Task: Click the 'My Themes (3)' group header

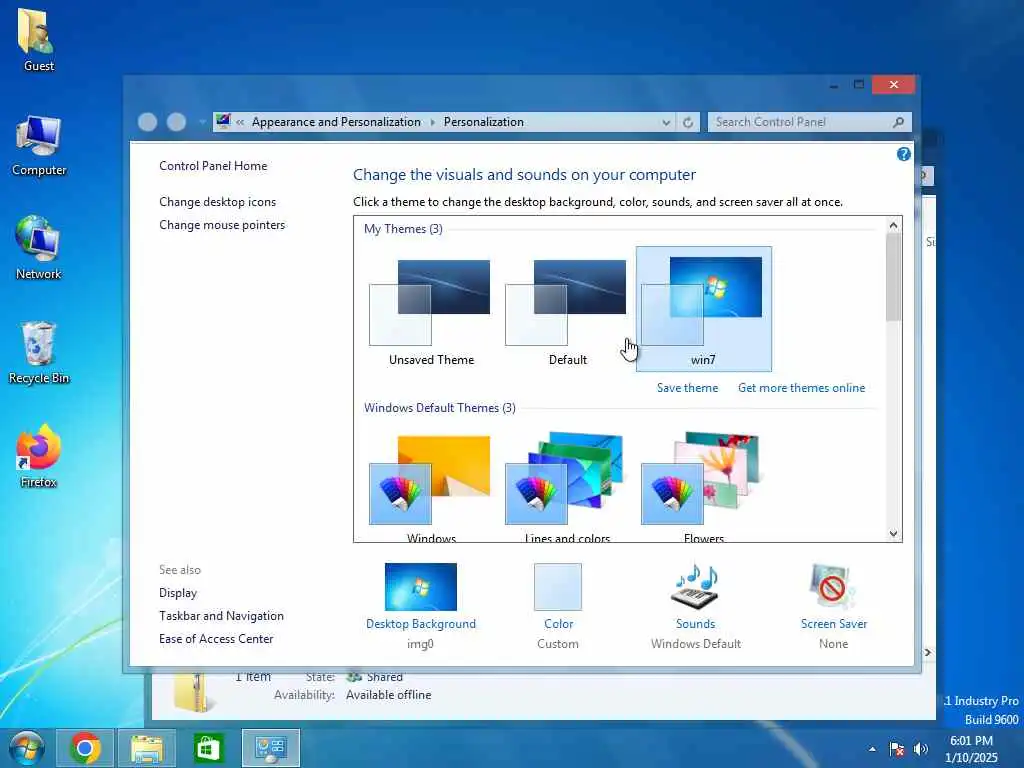Action: [x=403, y=229]
